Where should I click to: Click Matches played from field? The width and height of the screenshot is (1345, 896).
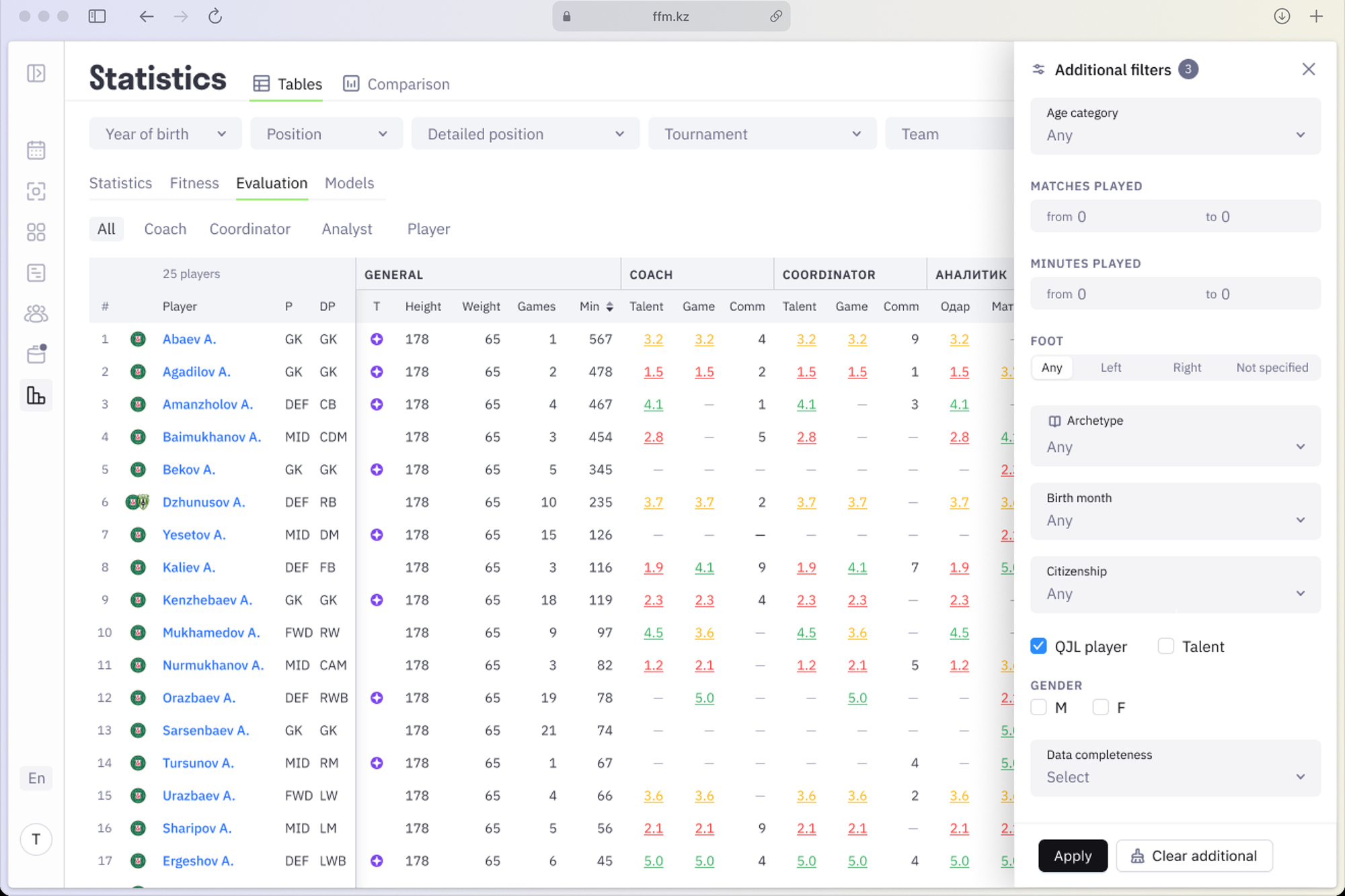(1103, 216)
